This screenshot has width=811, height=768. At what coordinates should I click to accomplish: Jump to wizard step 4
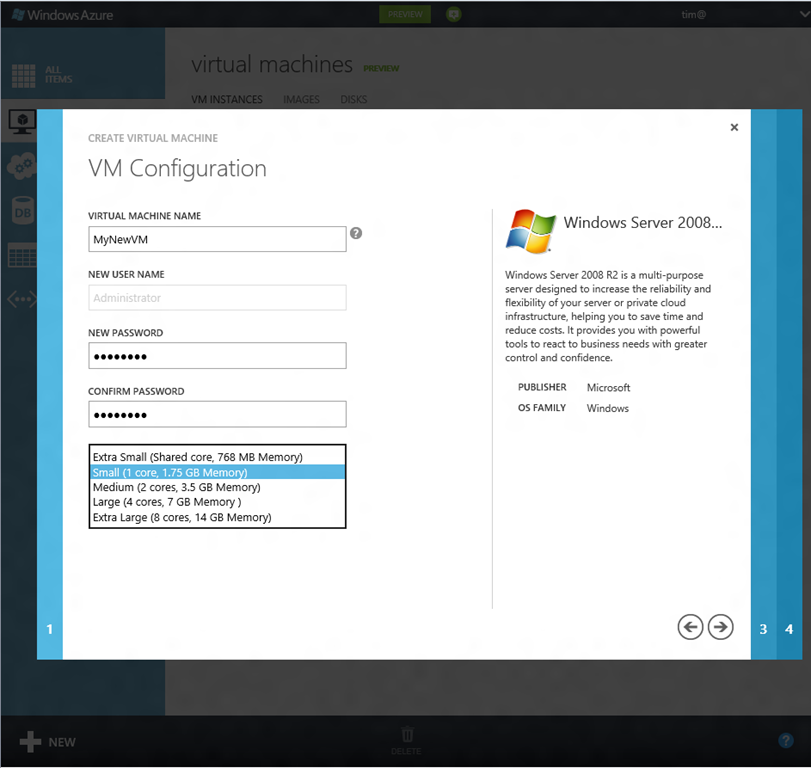pyautogui.click(x=789, y=629)
